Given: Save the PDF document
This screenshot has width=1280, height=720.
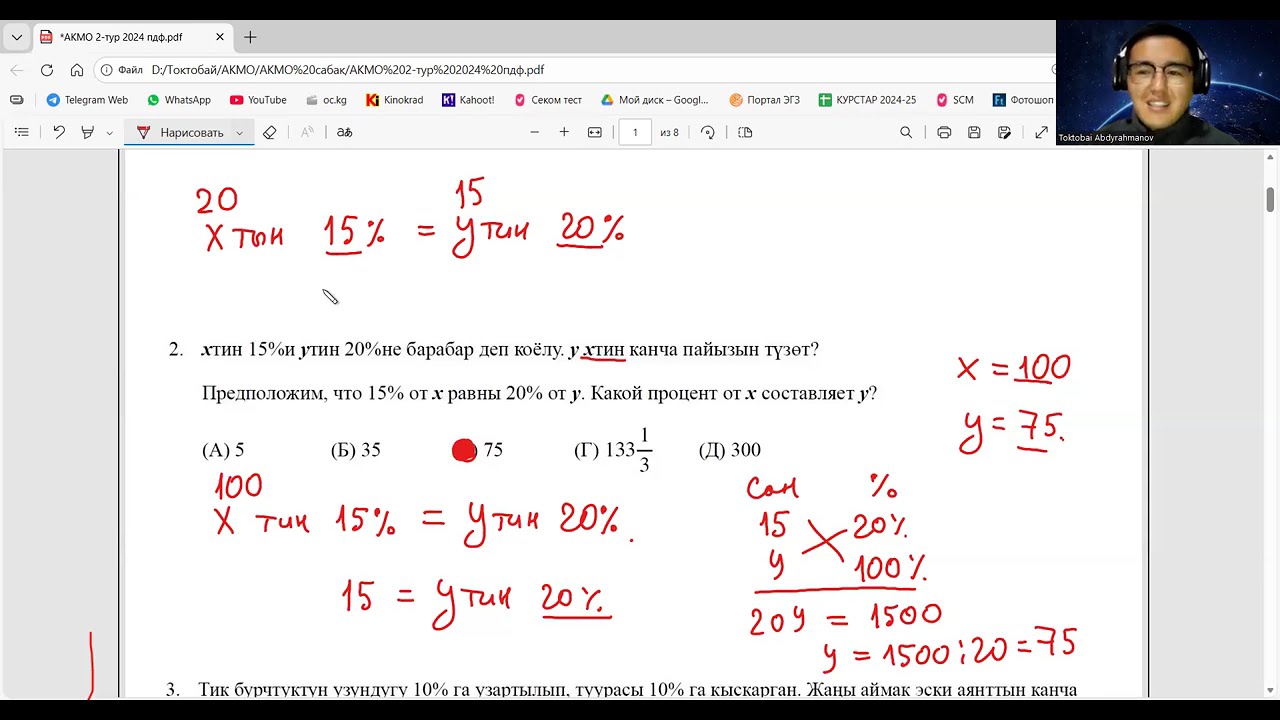Looking at the screenshot, I should click(974, 132).
